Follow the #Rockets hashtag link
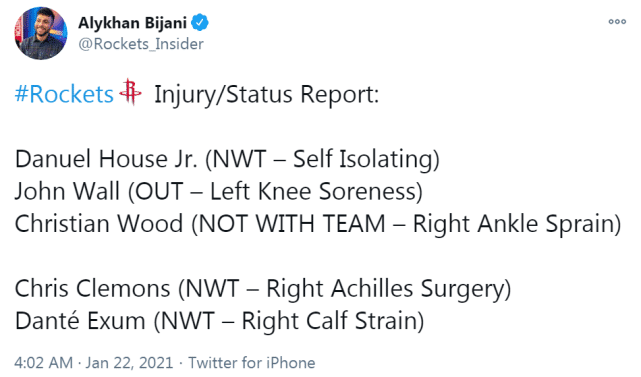Screen dimensions: 641x377 coord(64,94)
